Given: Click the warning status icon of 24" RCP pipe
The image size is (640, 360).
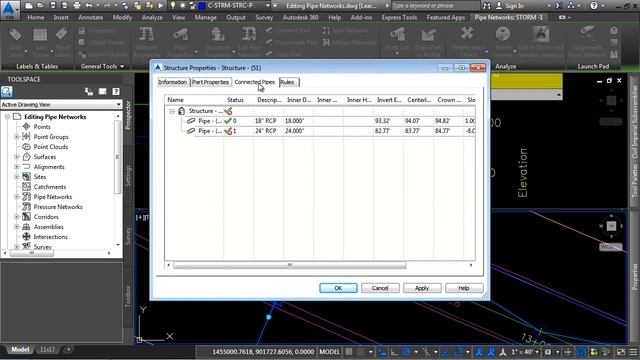Looking at the screenshot, I should [x=228, y=131].
